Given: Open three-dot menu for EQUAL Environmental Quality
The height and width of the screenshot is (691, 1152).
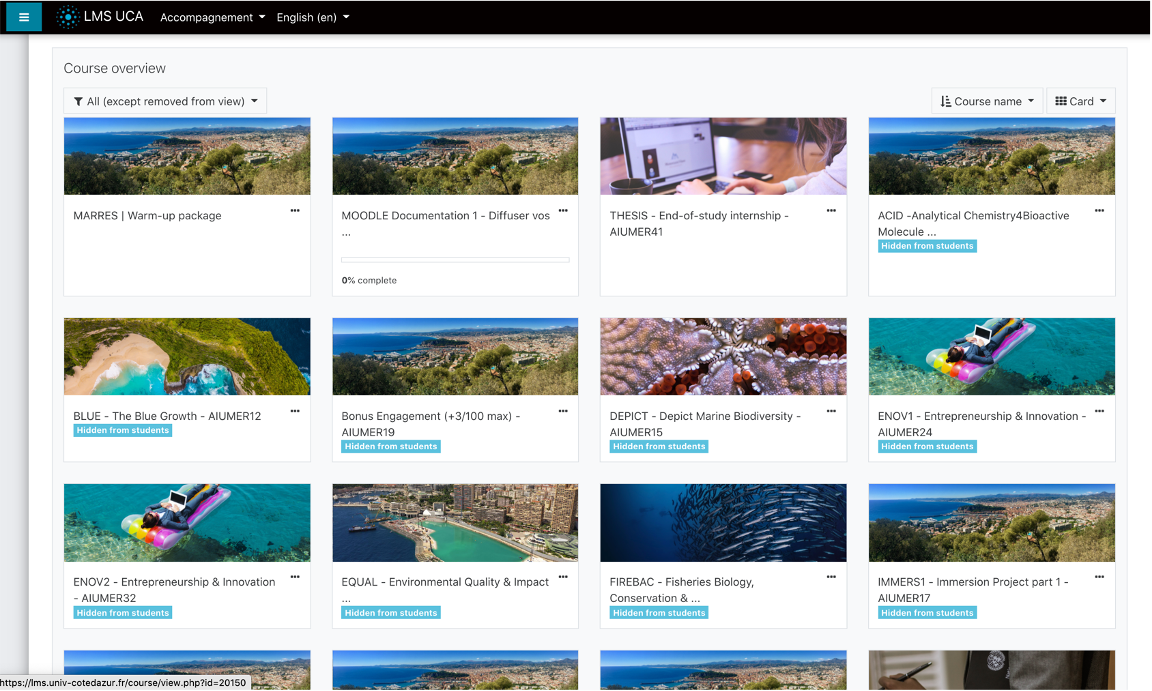Looking at the screenshot, I should point(563,577).
